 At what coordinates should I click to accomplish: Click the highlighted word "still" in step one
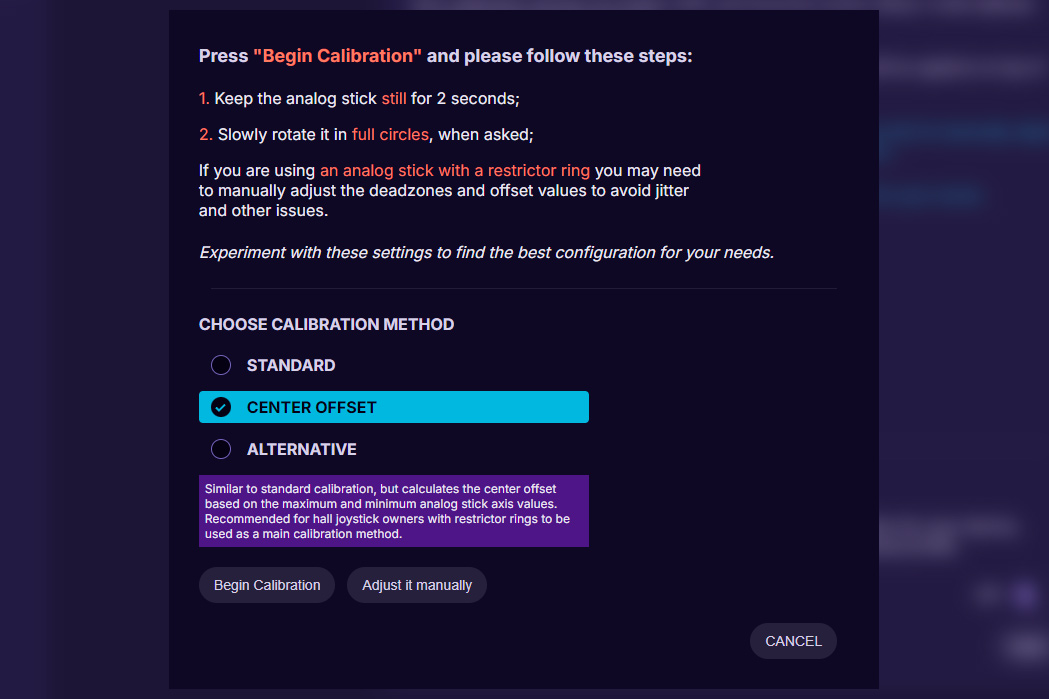(394, 99)
